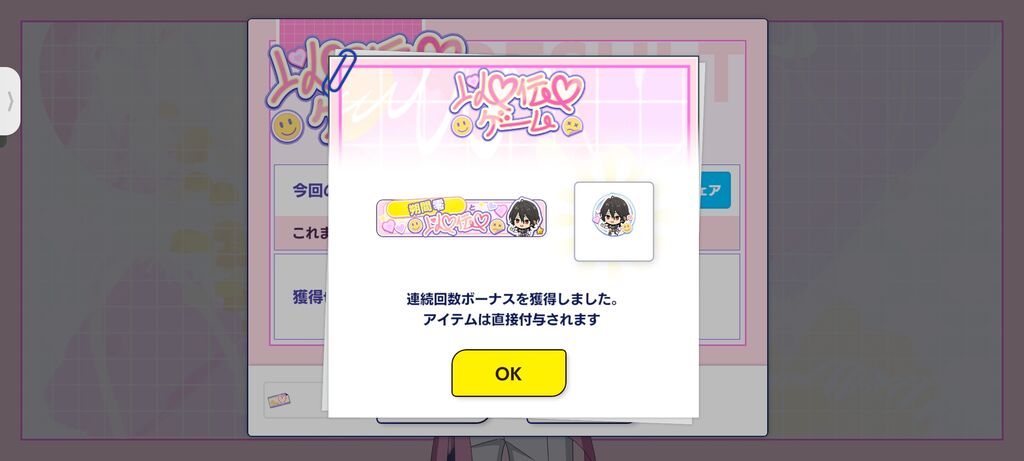Image resolution: width=1024 pixels, height=461 pixels.
Task: Click the yellow 期間 label on the title banner
Action: click(x=426, y=208)
